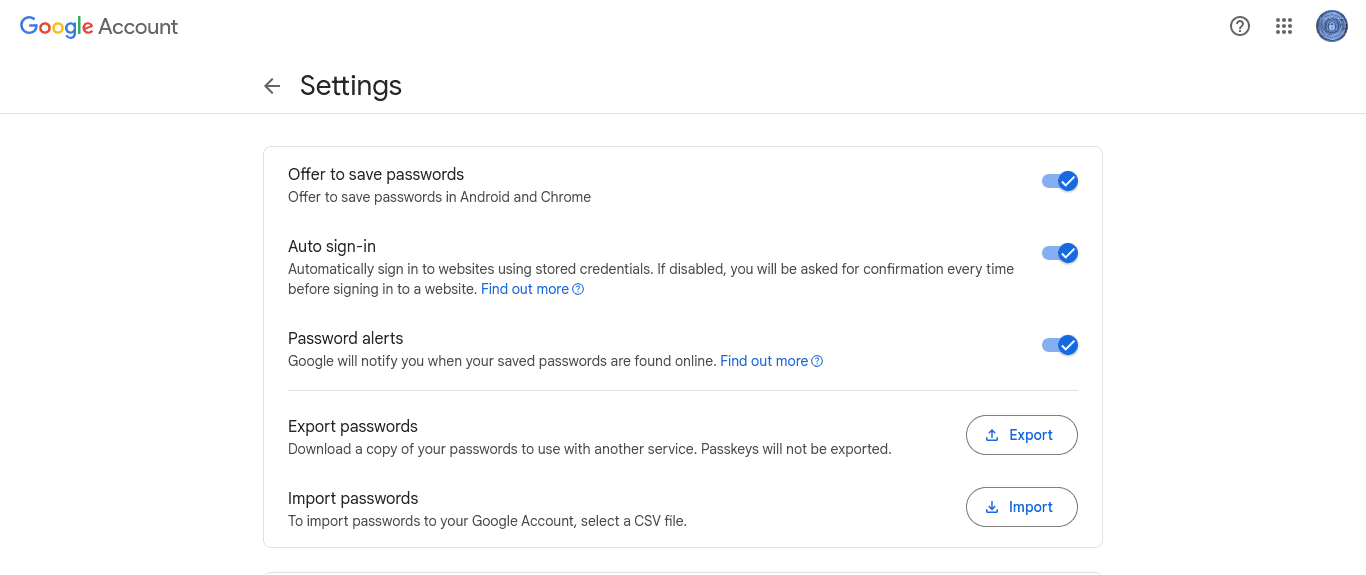Click the Export passwords label
The height and width of the screenshot is (575, 1366).
(353, 426)
